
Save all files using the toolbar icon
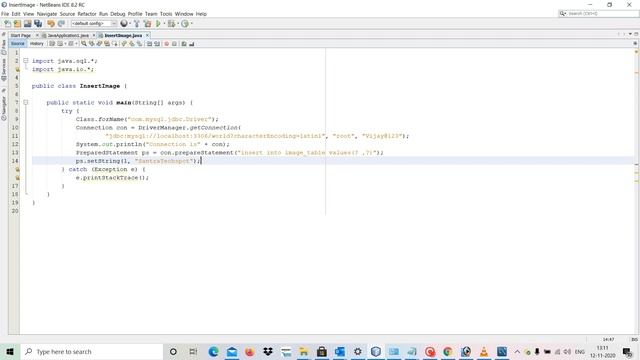[x=38, y=24]
